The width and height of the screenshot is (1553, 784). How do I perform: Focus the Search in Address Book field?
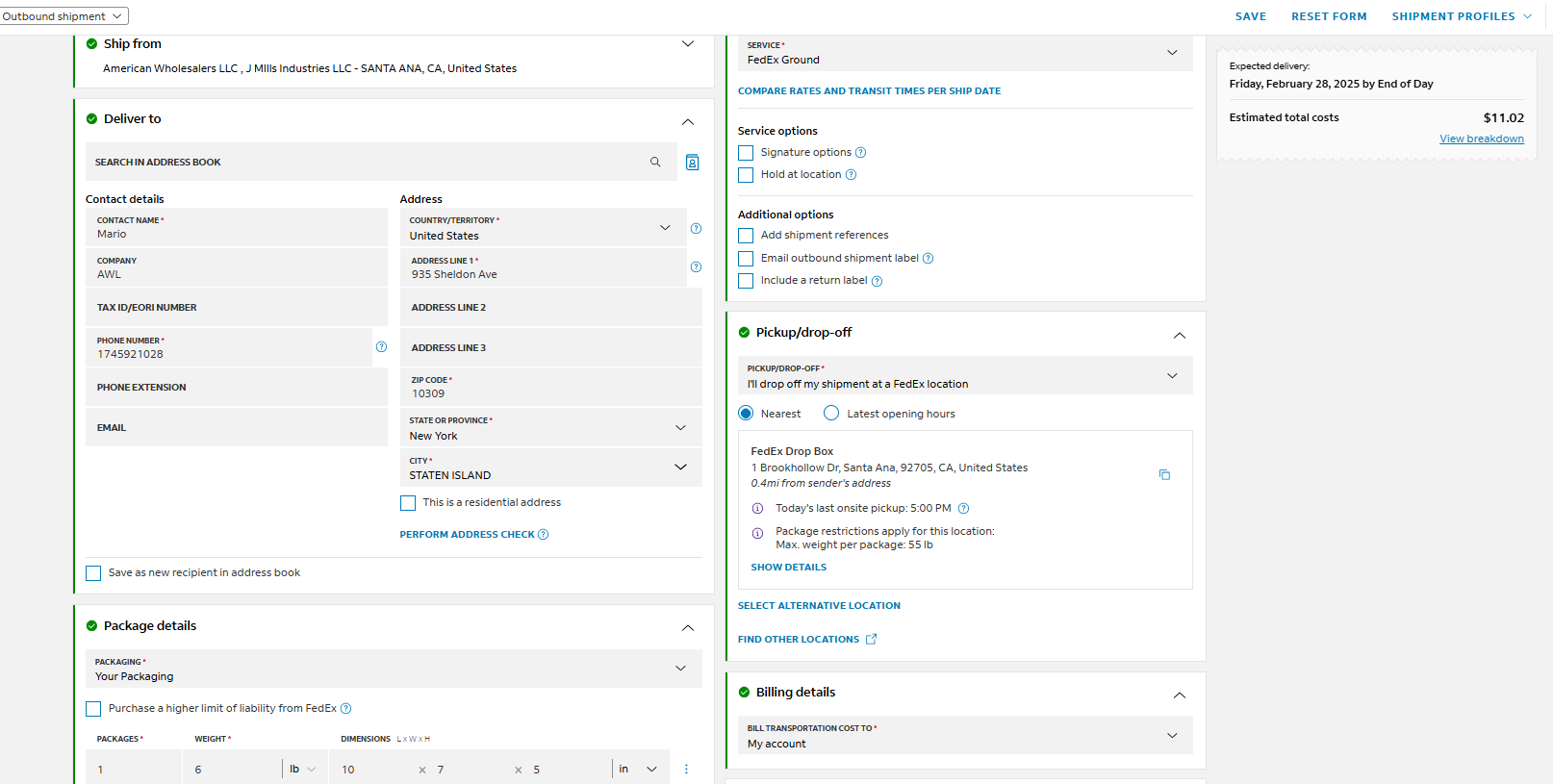click(x=380, y=163)
